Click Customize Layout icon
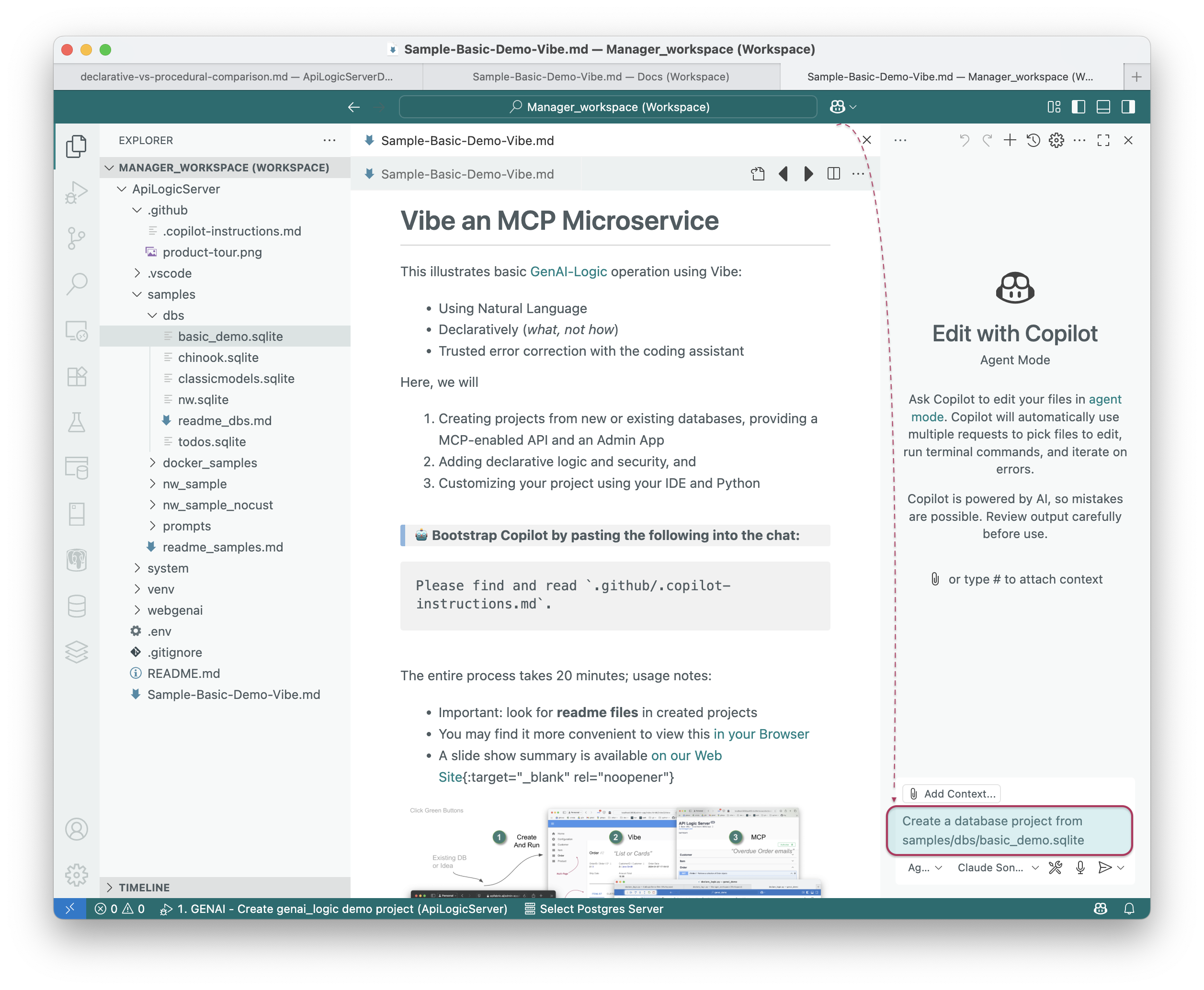Viewport: 1204px width, 990px height. 1054,107
